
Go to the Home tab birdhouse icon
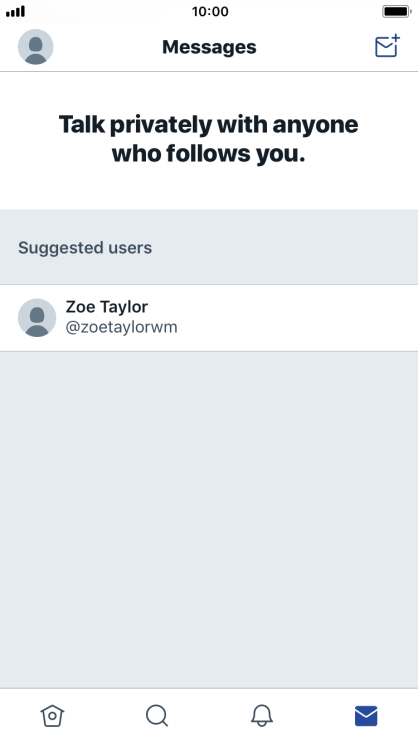(x=52, y=716)
